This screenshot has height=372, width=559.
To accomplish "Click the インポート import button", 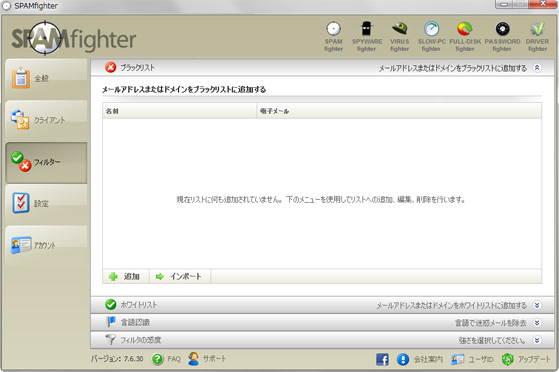I will click(180, 276).
